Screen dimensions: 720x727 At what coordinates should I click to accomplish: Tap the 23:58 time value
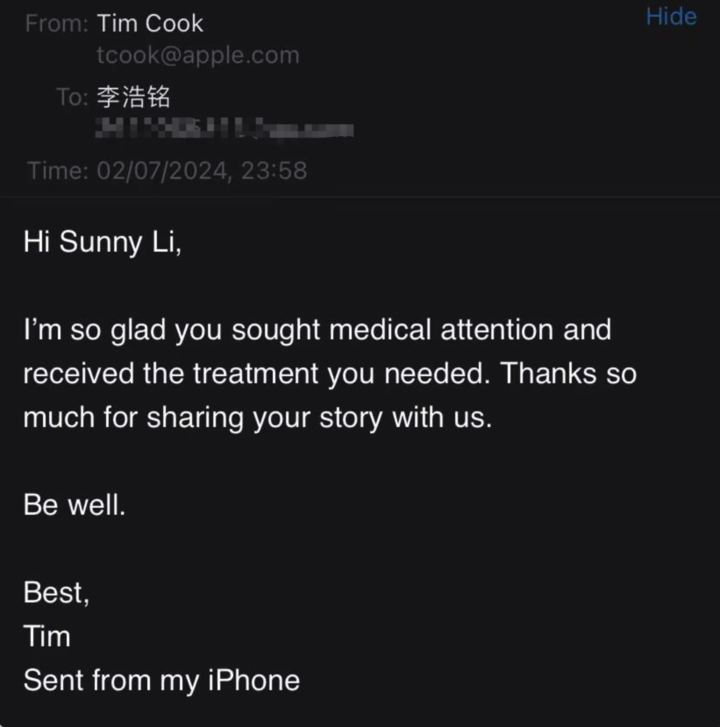[x=273, y=171]
